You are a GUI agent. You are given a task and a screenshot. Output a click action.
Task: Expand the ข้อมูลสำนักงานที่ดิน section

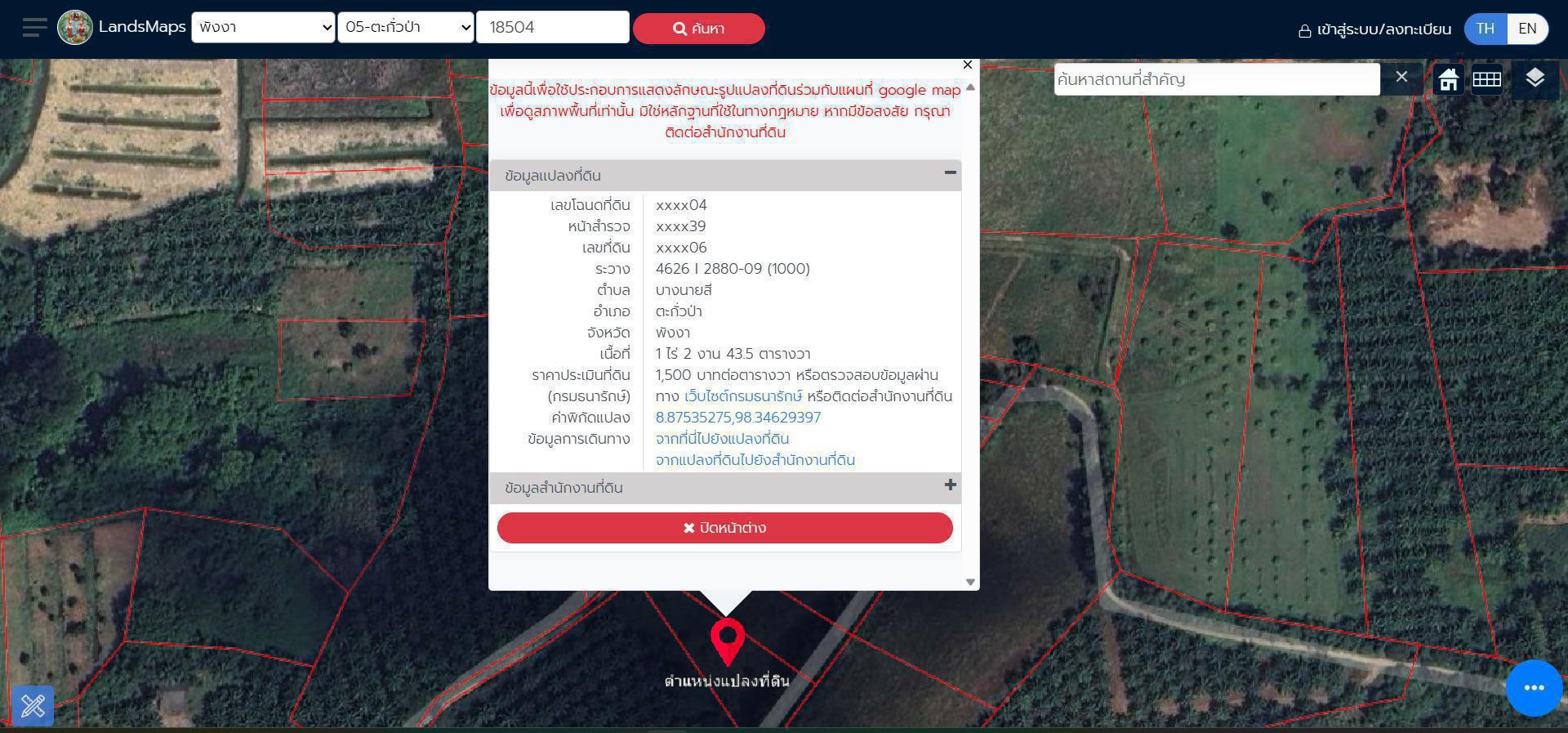click(x=950, y=485)
